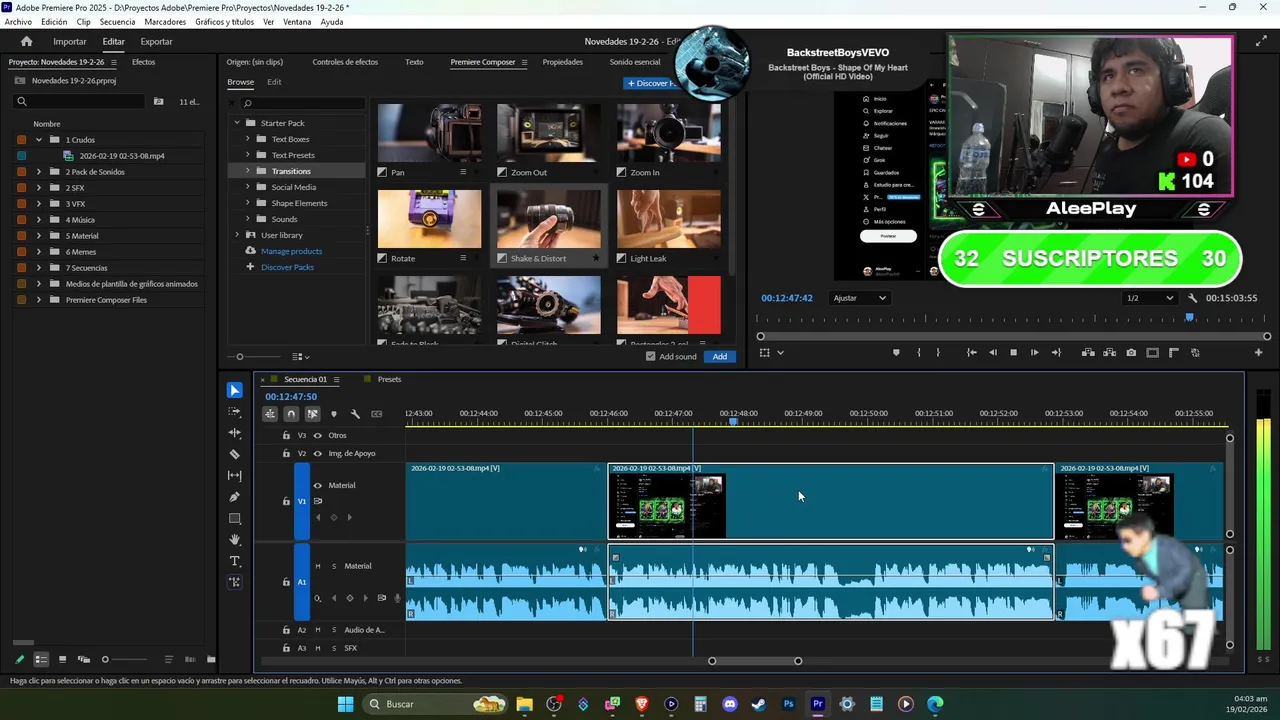Select the Rectangle tool
This screenshot has width=1280, height=720.
click(234, 518)
